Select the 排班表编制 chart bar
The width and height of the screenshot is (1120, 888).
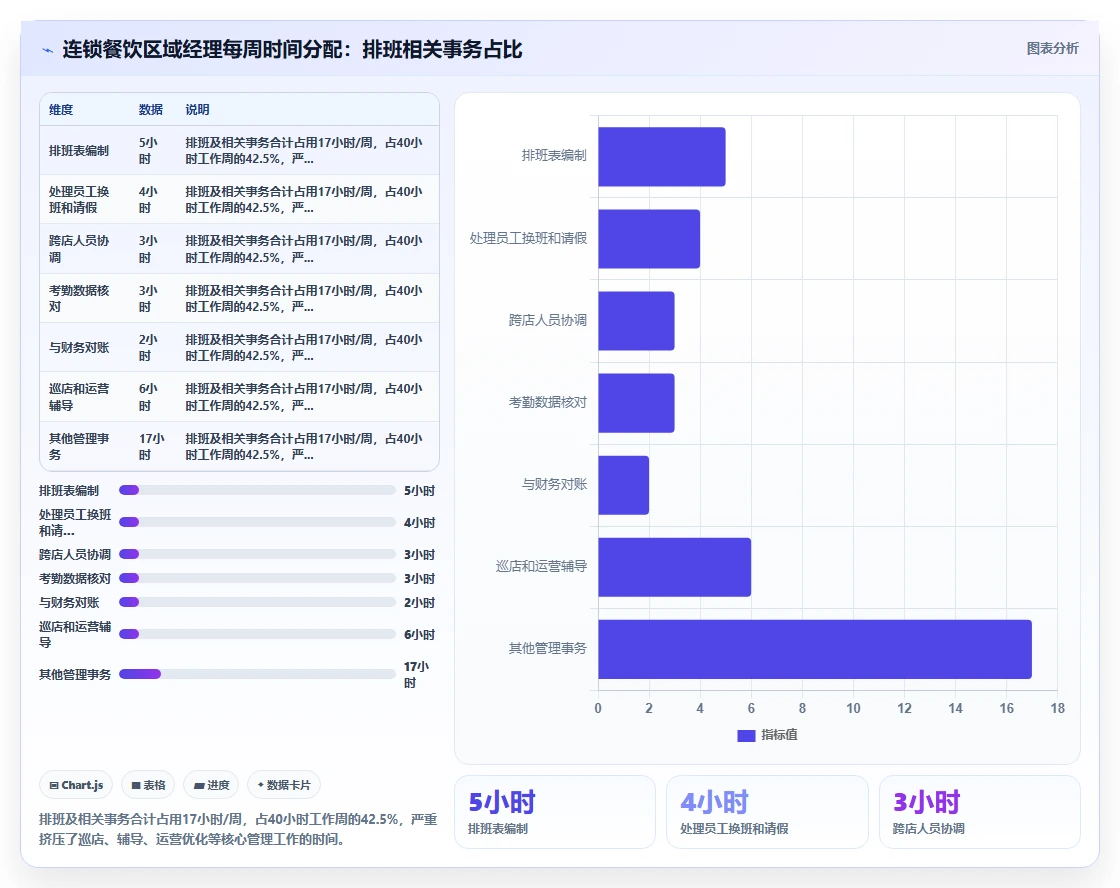[661, 156]
